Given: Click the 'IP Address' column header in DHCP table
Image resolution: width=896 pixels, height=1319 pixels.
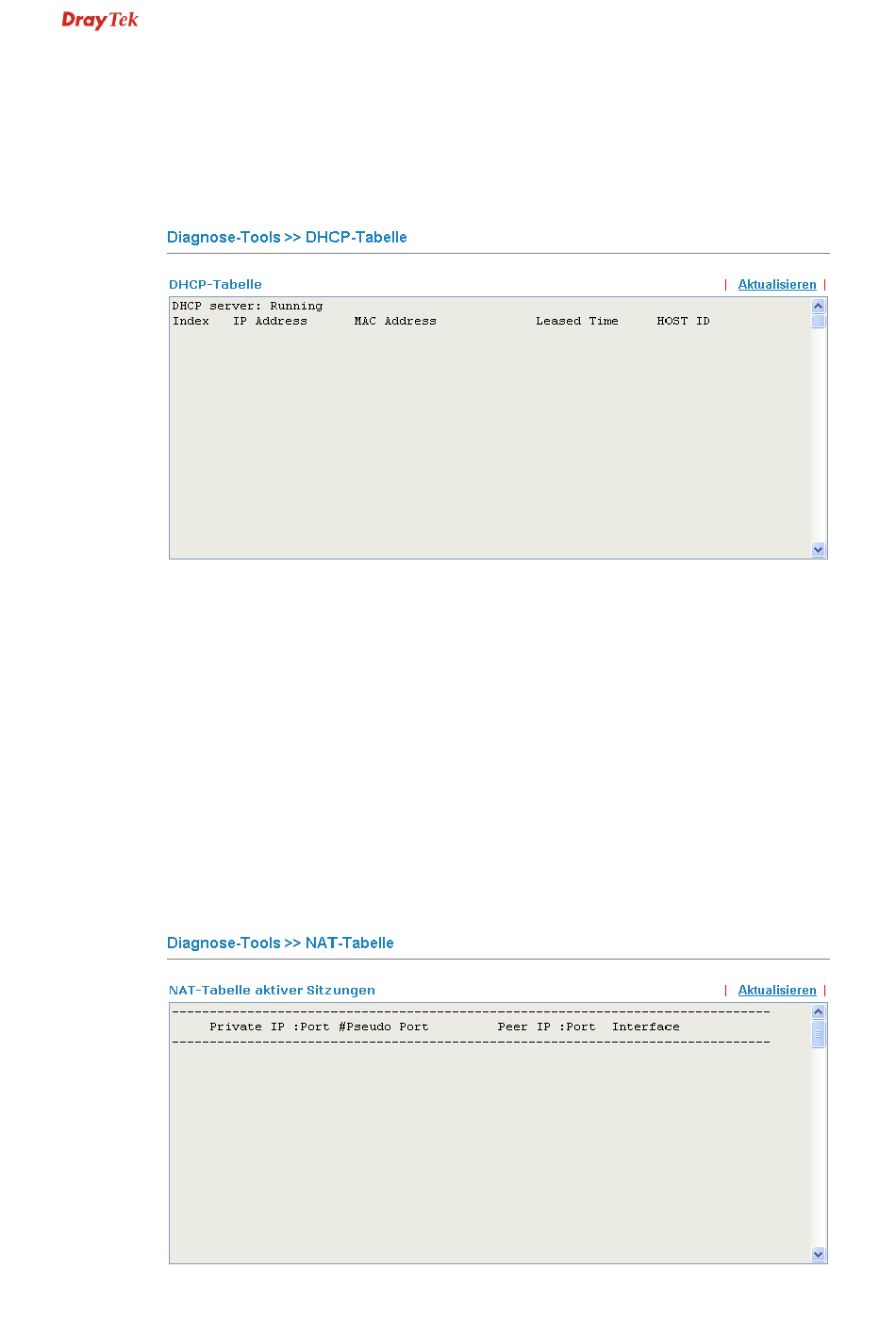Looking at the screenshot, I should pyautogui.click(x=270, y=321).
